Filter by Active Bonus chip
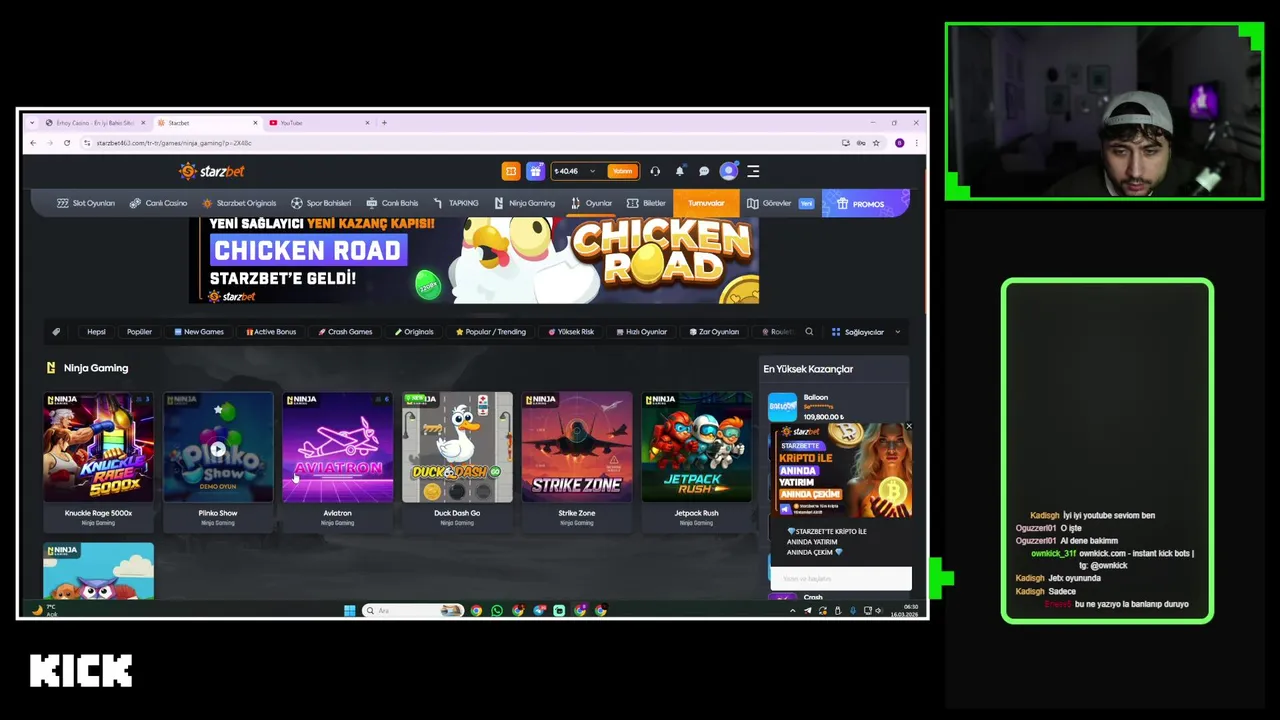Screen dimensions: 1280x720 click(x=271, y=332)
